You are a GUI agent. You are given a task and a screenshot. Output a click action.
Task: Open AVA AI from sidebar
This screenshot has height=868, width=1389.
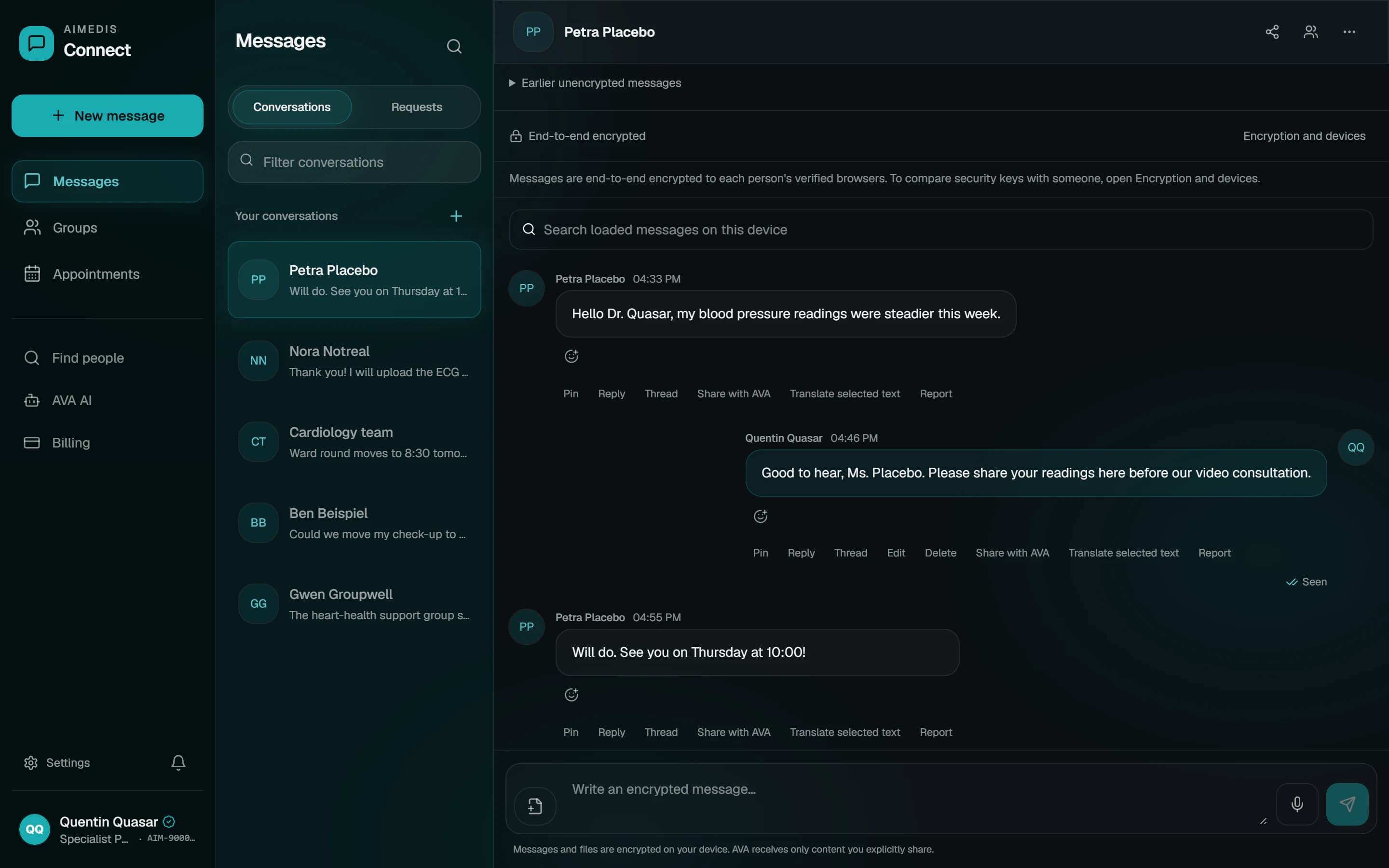point(108,400)
